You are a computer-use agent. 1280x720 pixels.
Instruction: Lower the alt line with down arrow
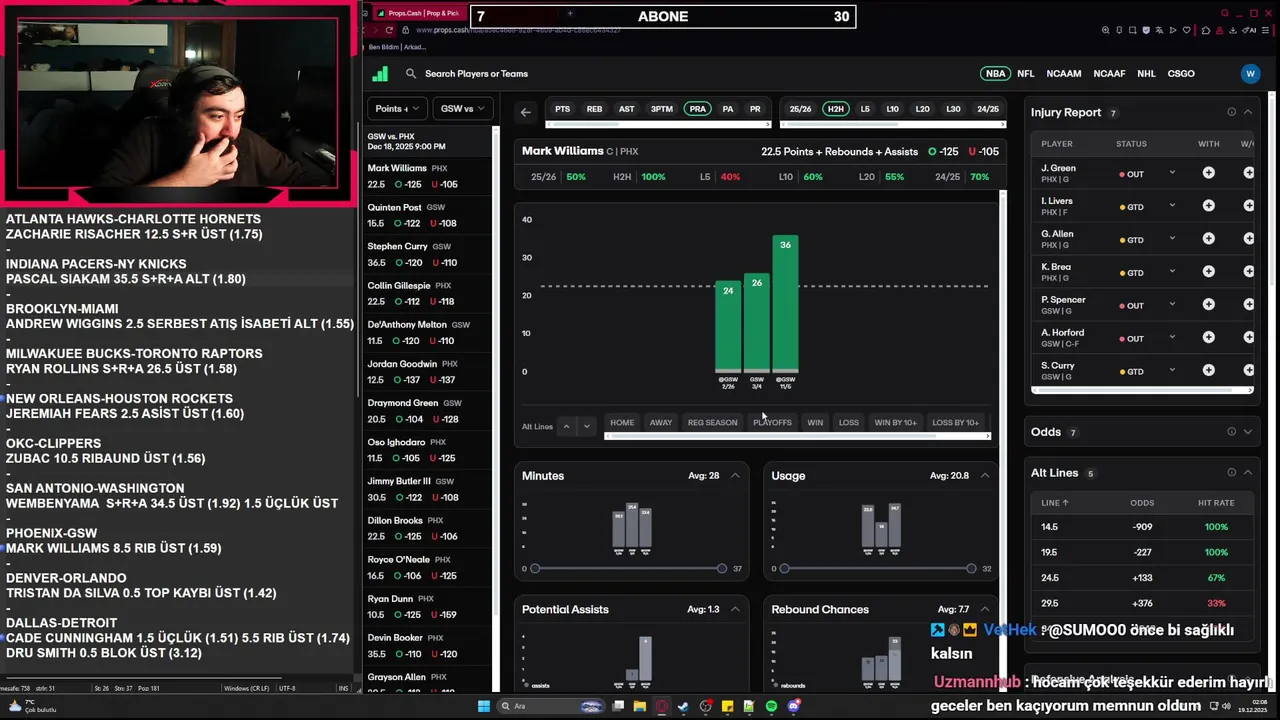[587, 426]
